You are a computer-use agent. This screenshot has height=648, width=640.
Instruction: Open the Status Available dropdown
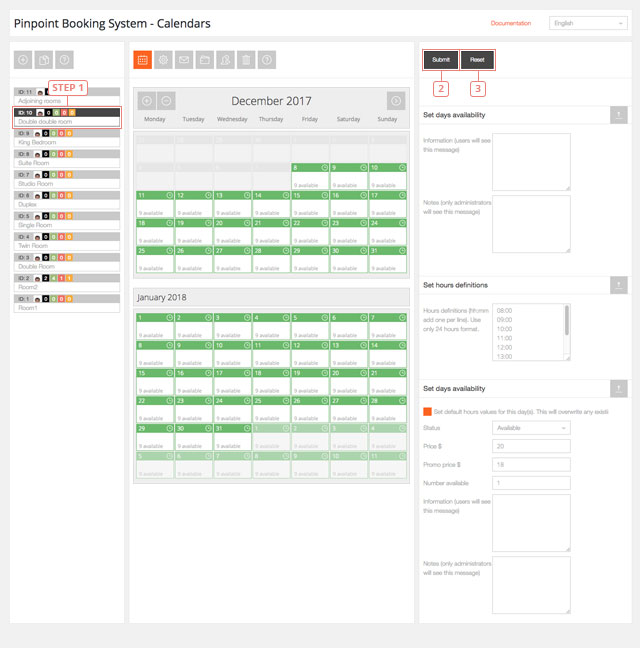point(531,428)
